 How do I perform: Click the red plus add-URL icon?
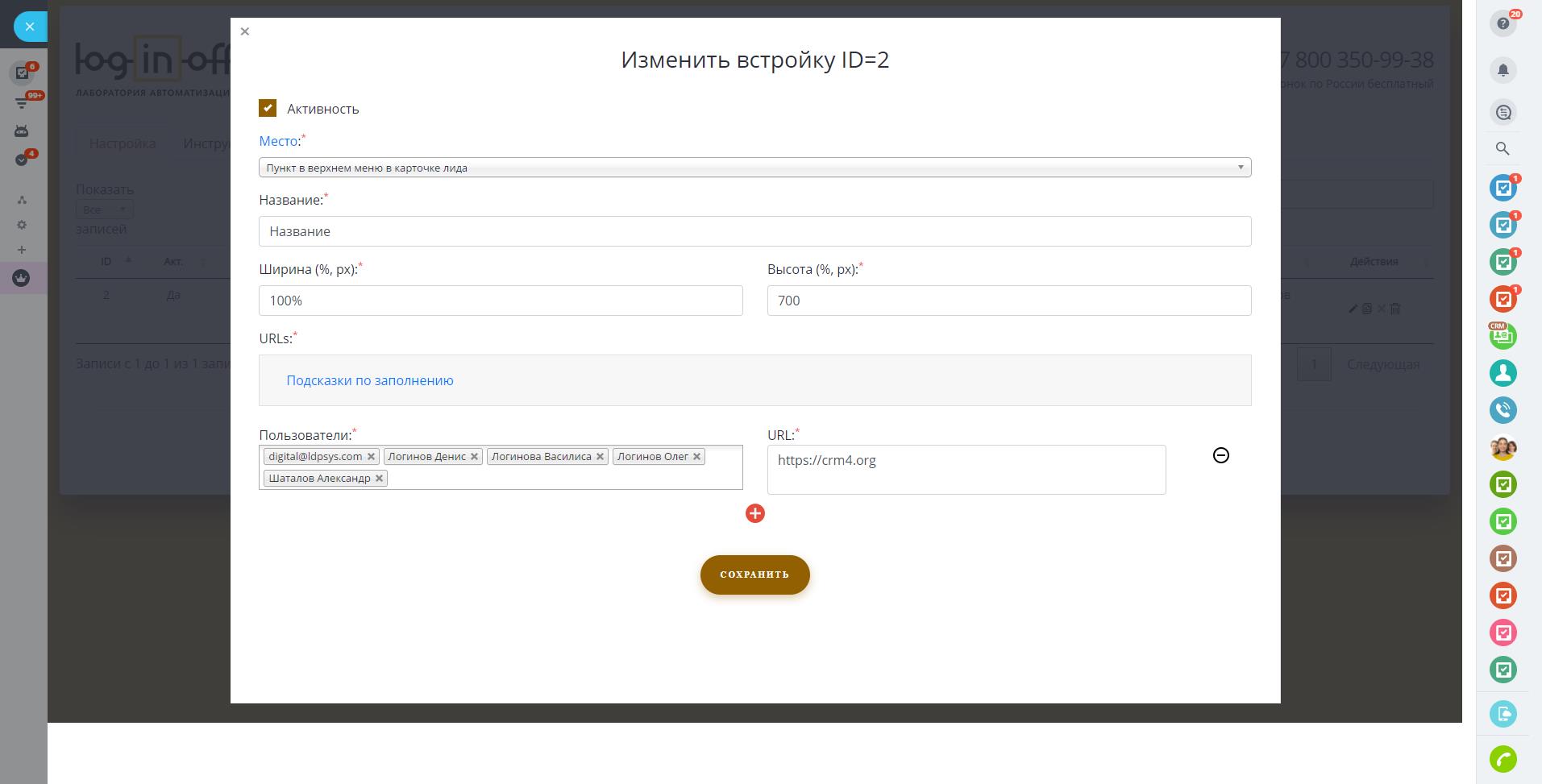tap(754, 513)
